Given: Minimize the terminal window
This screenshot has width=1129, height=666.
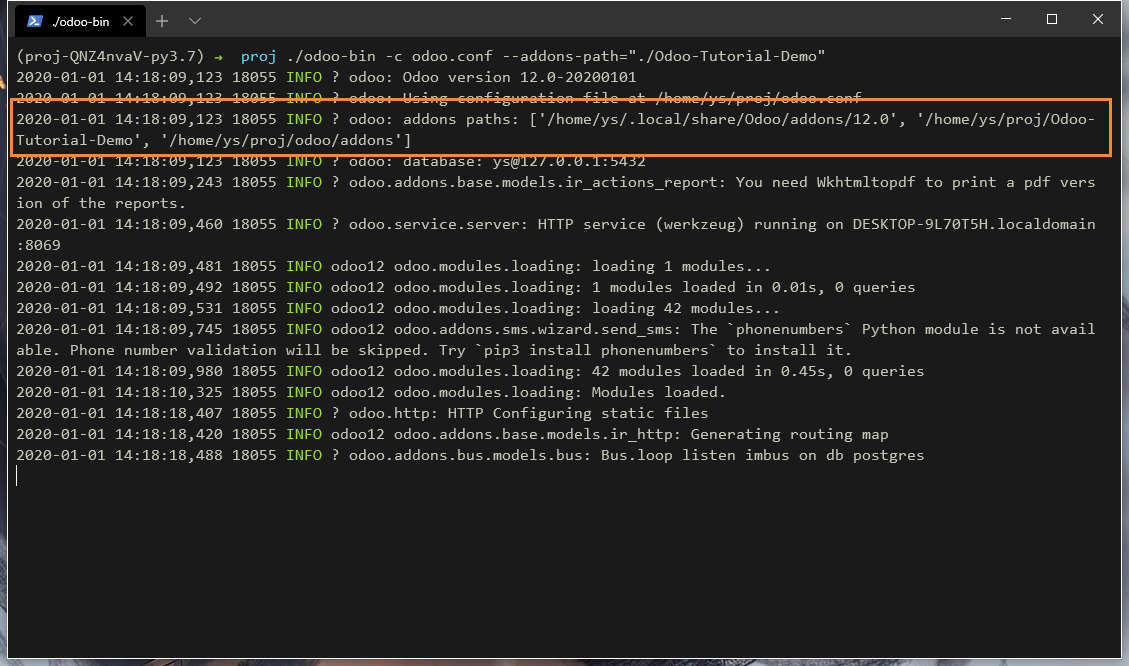Looking at the screenshot, I should tap(1005, 20).
